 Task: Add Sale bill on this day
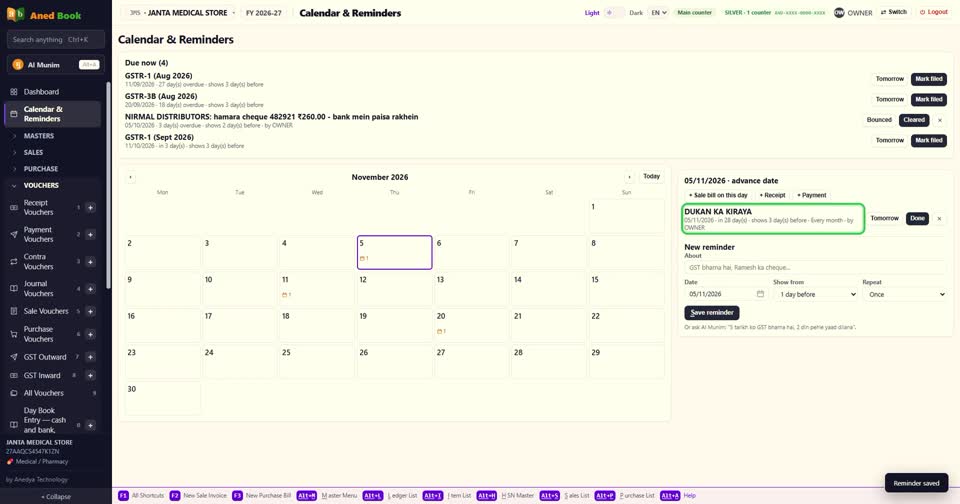[x=718, y=195]
